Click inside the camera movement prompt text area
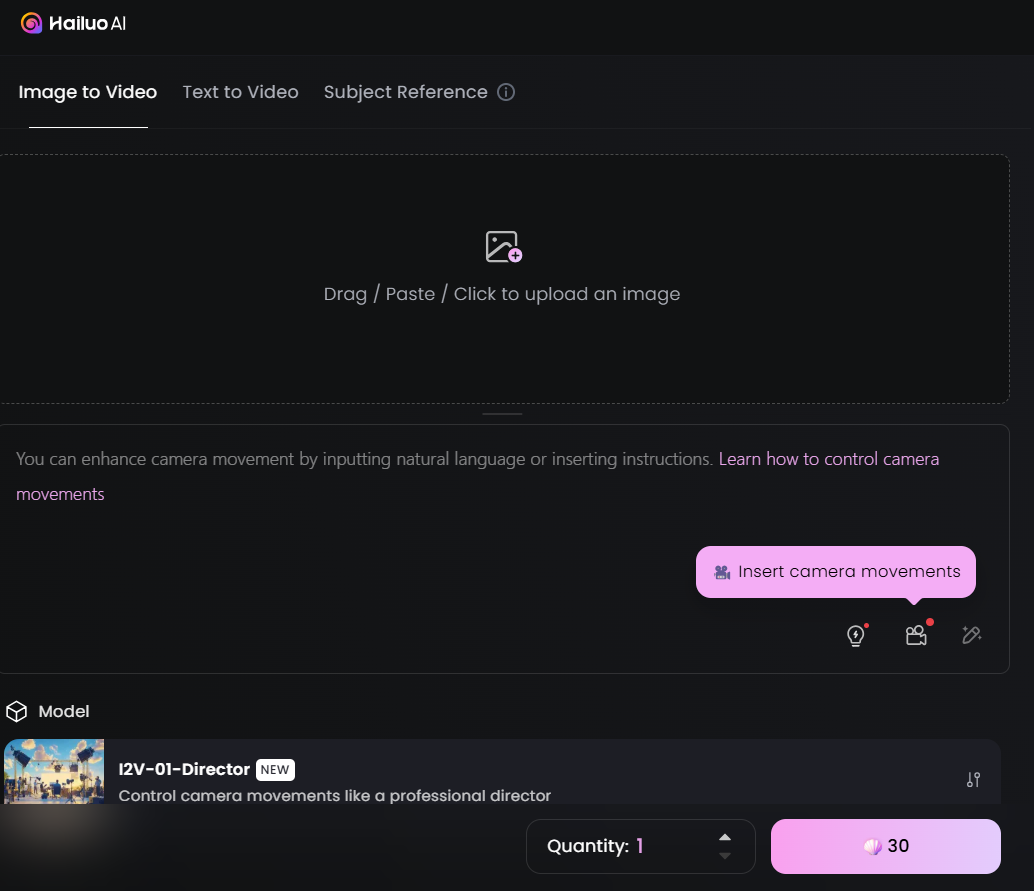This screenshot has width=1034, height=891. [400, 560]
